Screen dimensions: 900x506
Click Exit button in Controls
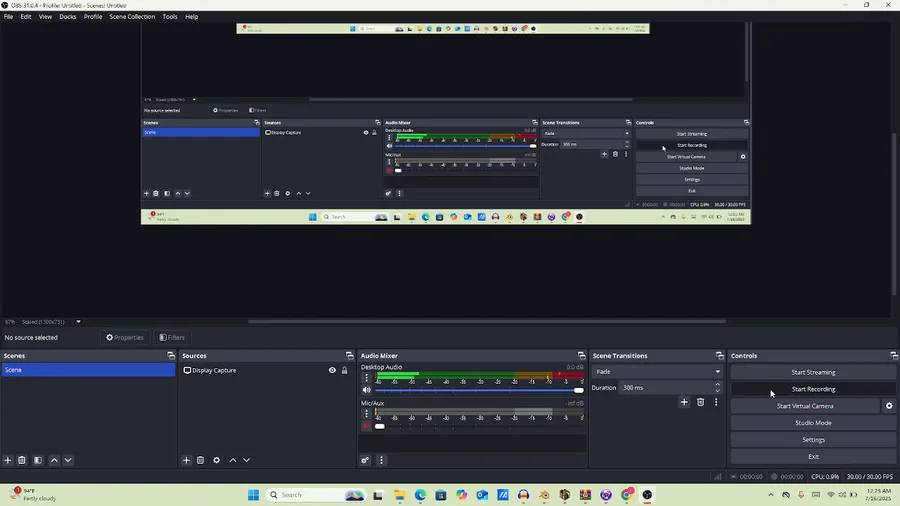[813, 457]
